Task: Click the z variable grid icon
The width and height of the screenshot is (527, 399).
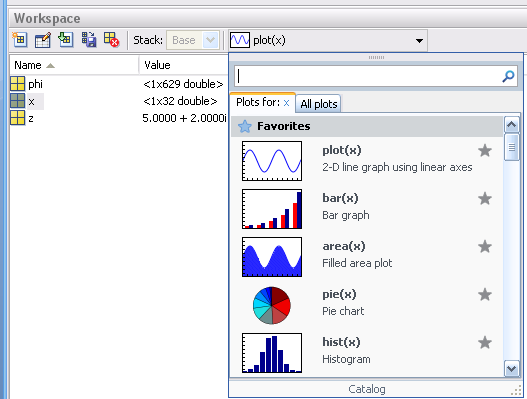Action: [x=17, y=118]
